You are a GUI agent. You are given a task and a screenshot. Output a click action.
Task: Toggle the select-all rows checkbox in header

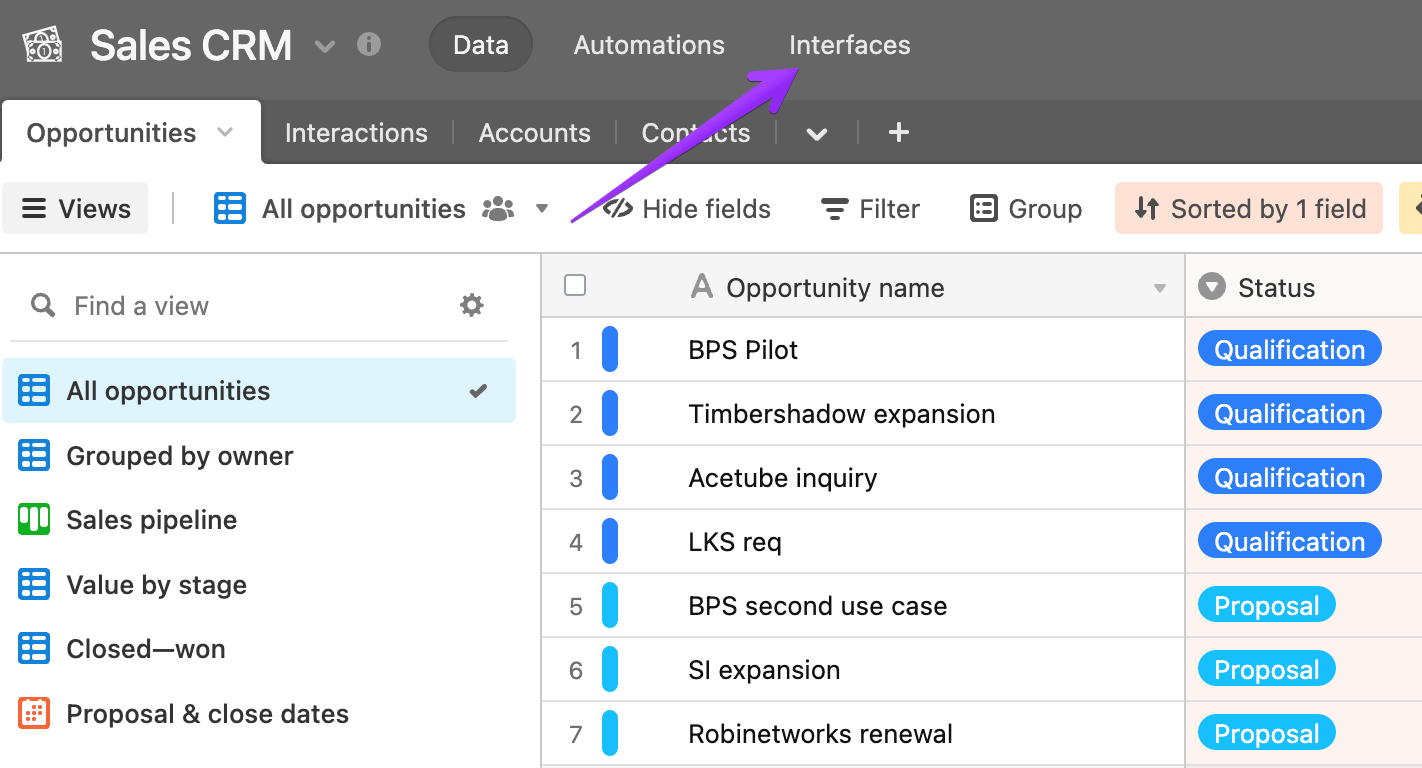click(575, 286)
